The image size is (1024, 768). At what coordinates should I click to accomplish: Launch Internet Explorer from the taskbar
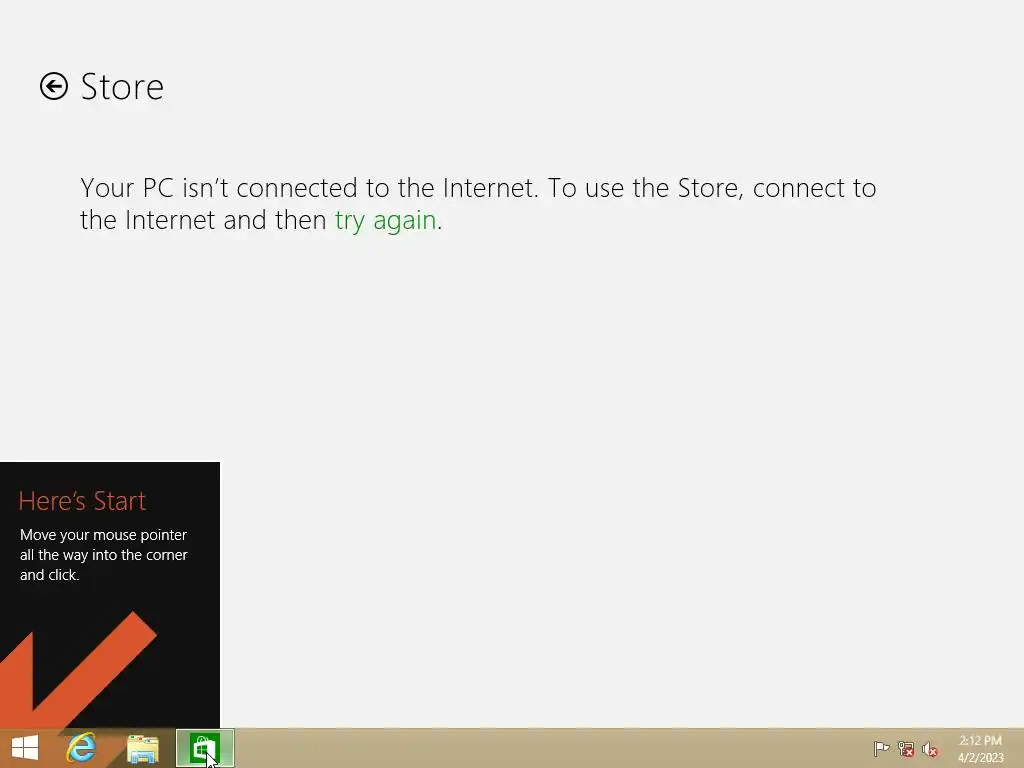pos(82,748)
